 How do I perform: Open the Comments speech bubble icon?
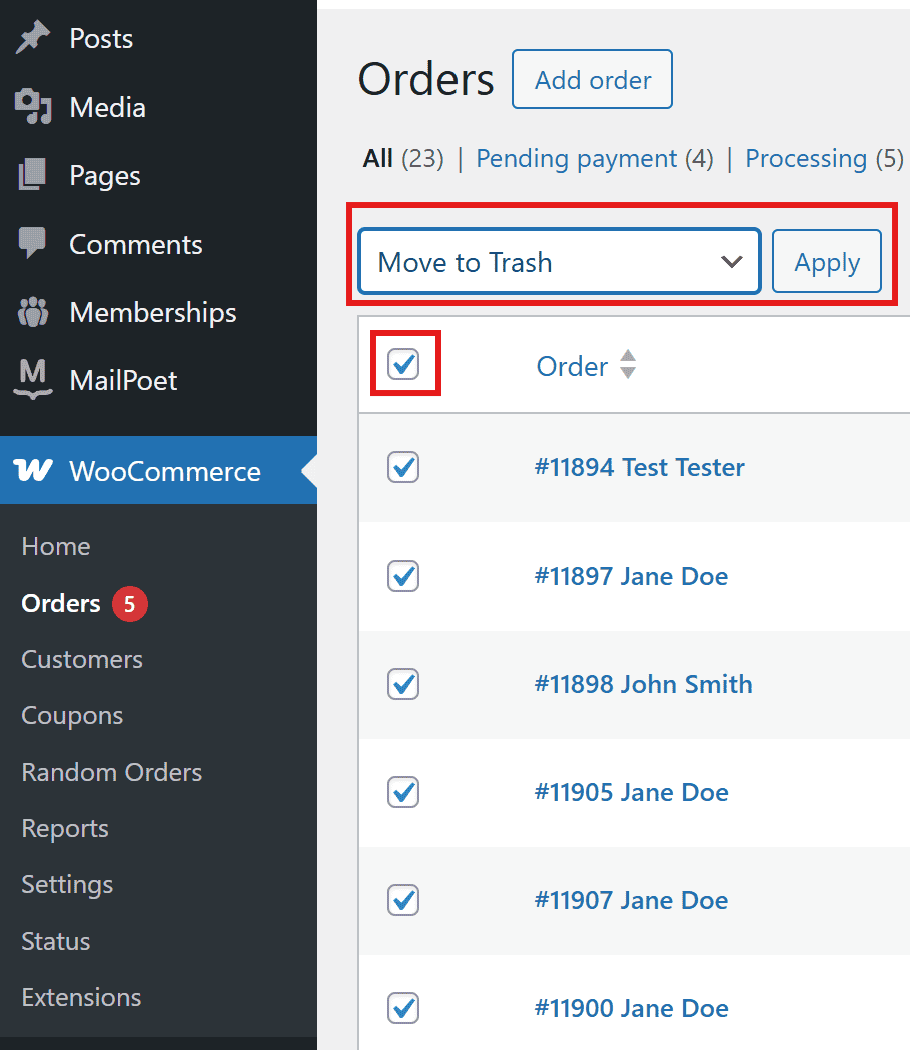coord(33,244)
